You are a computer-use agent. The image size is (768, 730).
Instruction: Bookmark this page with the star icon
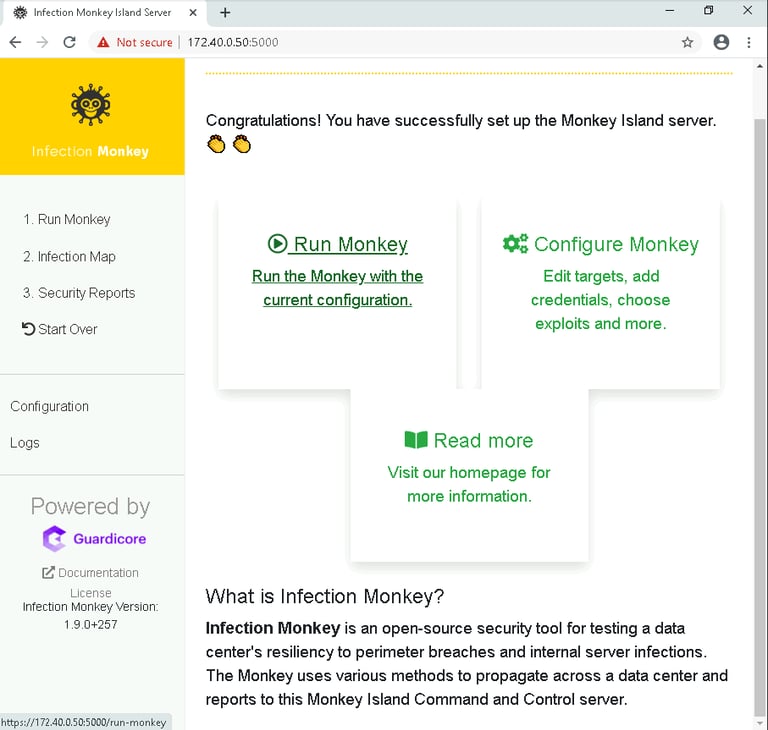click(687, 43)
